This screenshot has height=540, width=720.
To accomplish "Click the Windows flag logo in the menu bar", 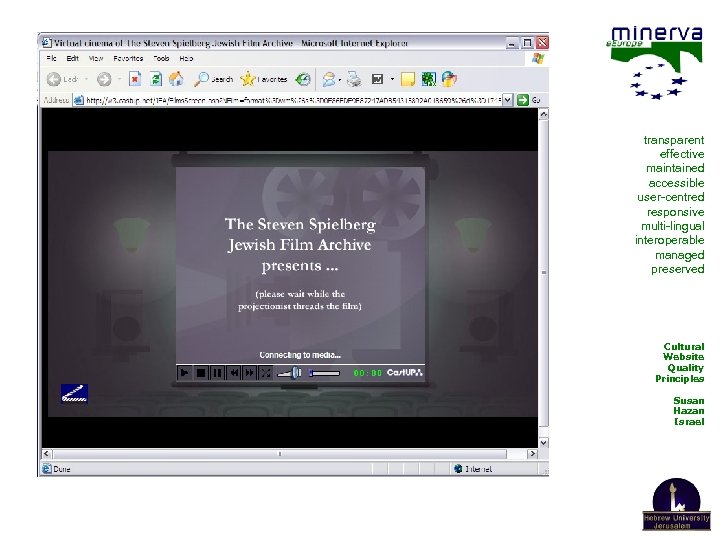I will tap(538, 58).
